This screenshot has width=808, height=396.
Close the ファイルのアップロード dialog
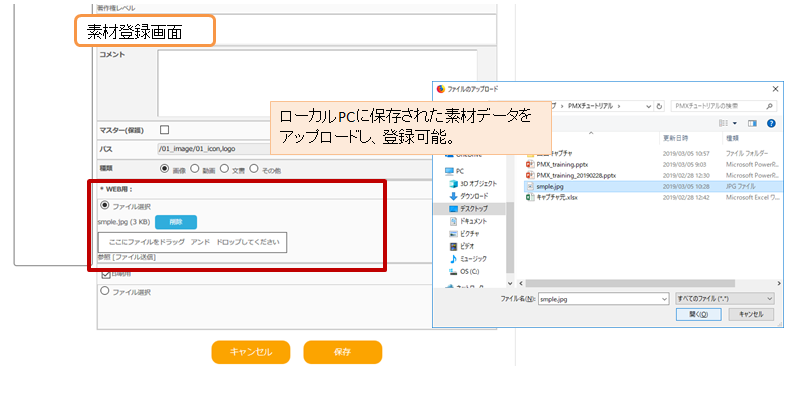(x=775, y=89)
